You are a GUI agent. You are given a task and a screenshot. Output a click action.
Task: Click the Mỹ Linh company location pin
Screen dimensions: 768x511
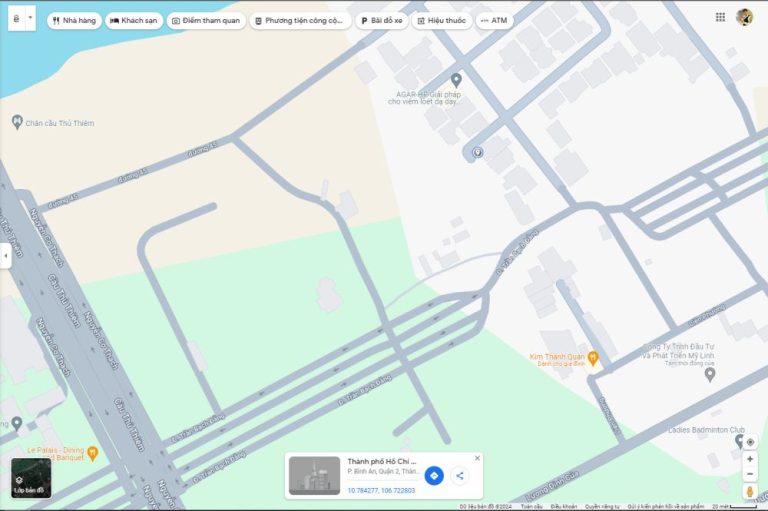coord(710,375)
